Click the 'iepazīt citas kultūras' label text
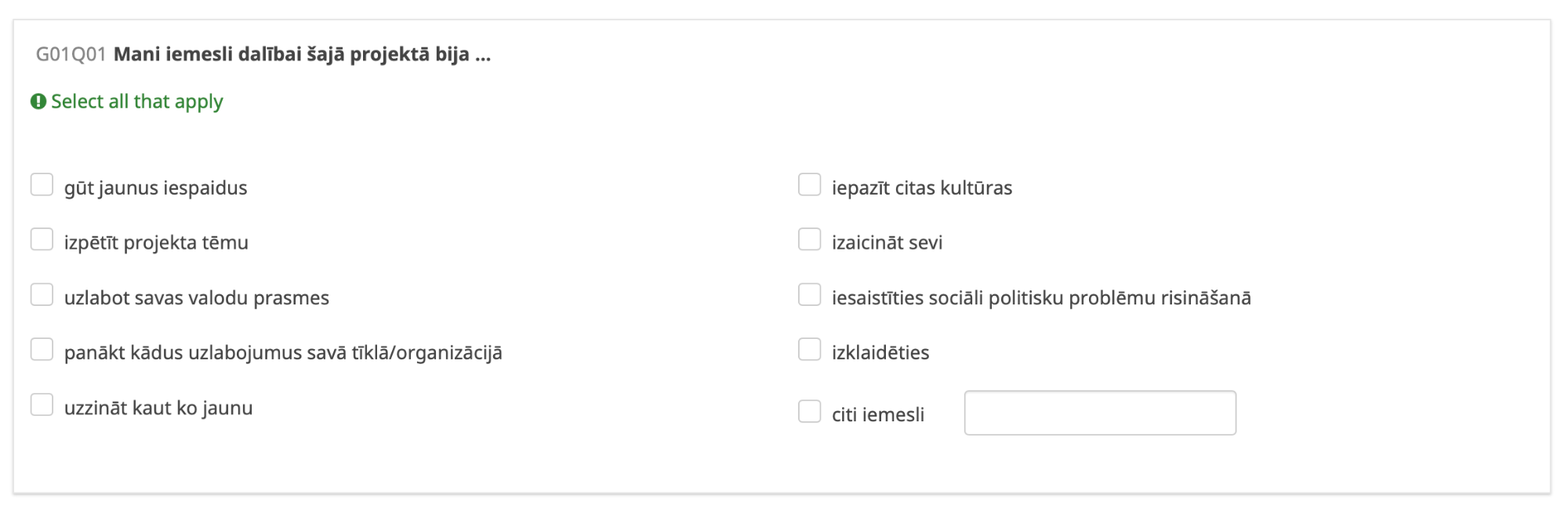 pos(921,188)
